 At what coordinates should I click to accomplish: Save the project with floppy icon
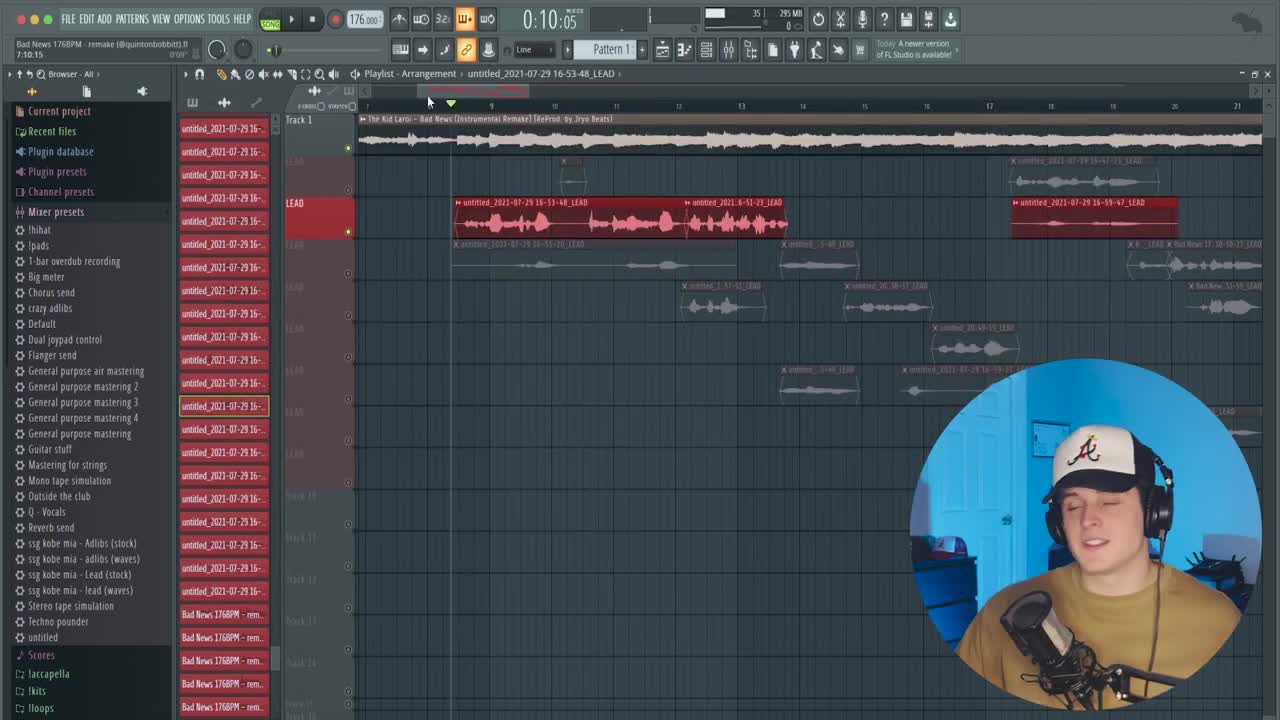point(906,19)
